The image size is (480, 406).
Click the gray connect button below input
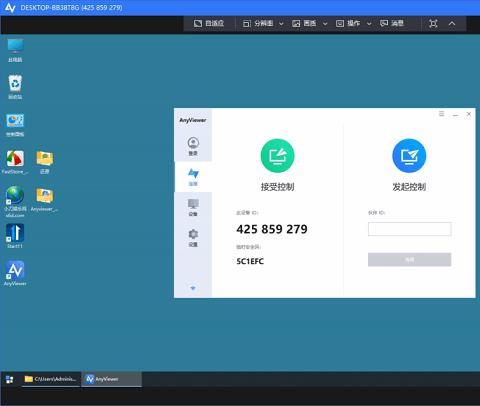409,260
